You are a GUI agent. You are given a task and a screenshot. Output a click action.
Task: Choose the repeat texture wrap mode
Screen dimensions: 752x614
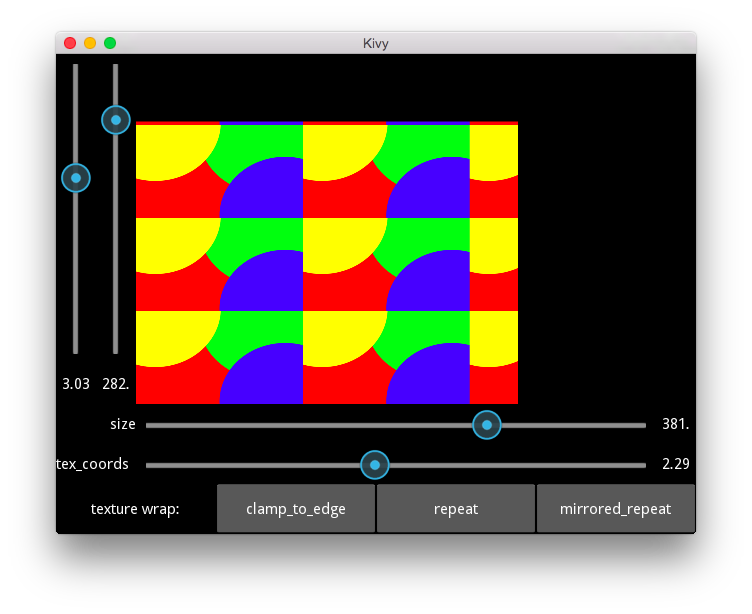[x=456, y=508]
